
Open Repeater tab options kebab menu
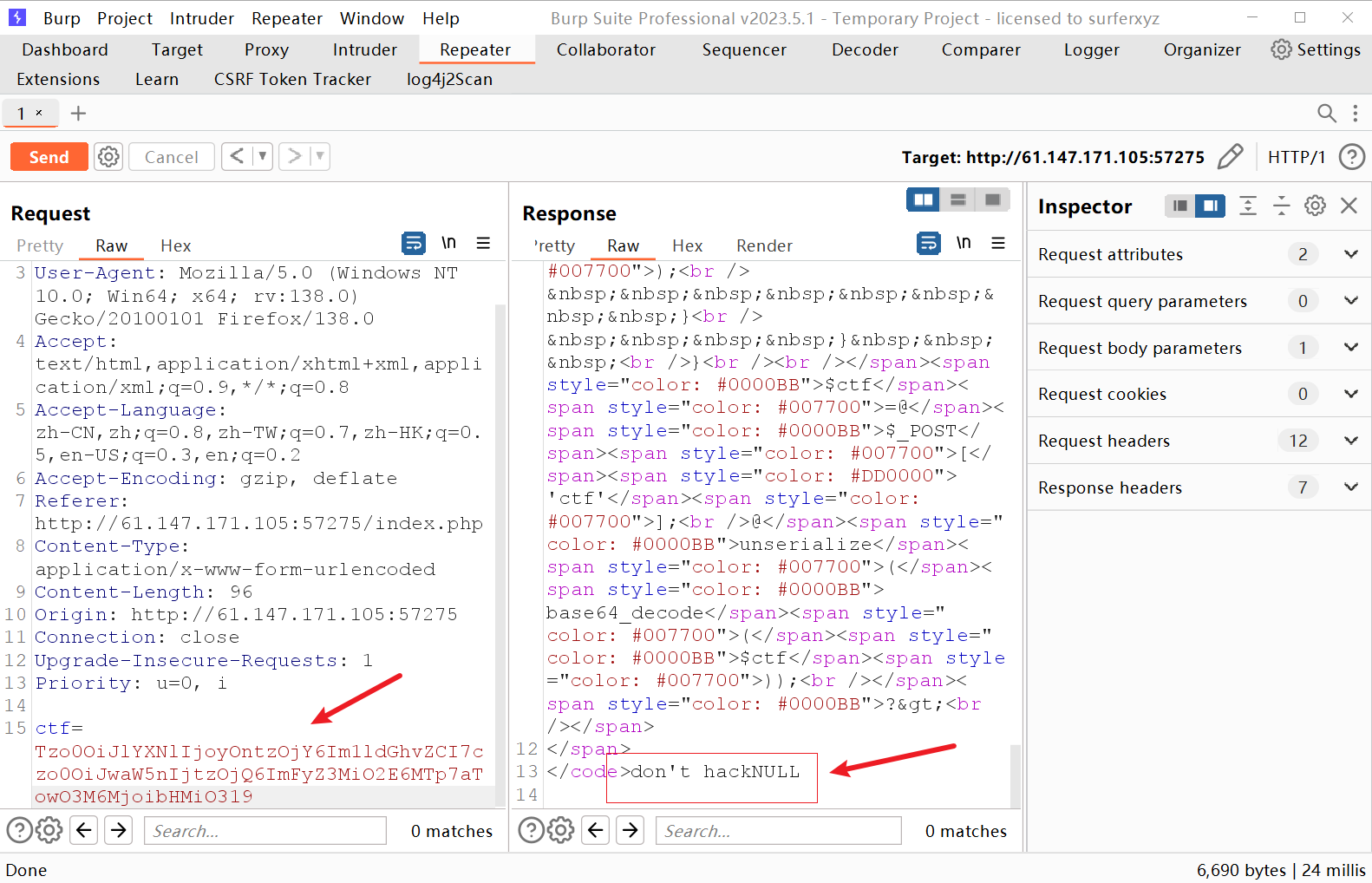tap(1356, 113)
